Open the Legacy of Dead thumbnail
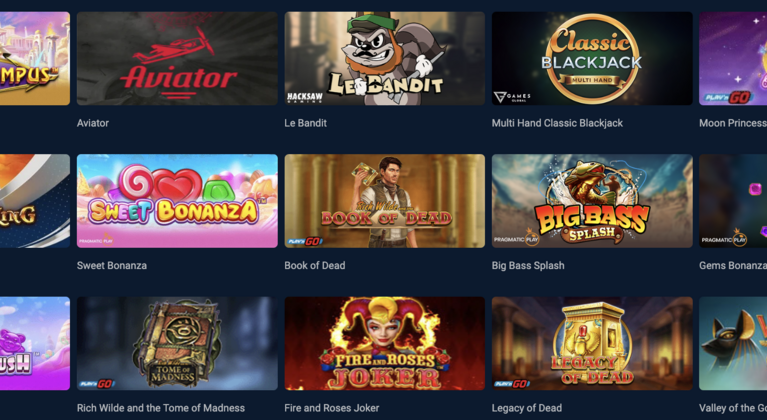This screenshot has width=767, height=420. [x=592, y=343]
